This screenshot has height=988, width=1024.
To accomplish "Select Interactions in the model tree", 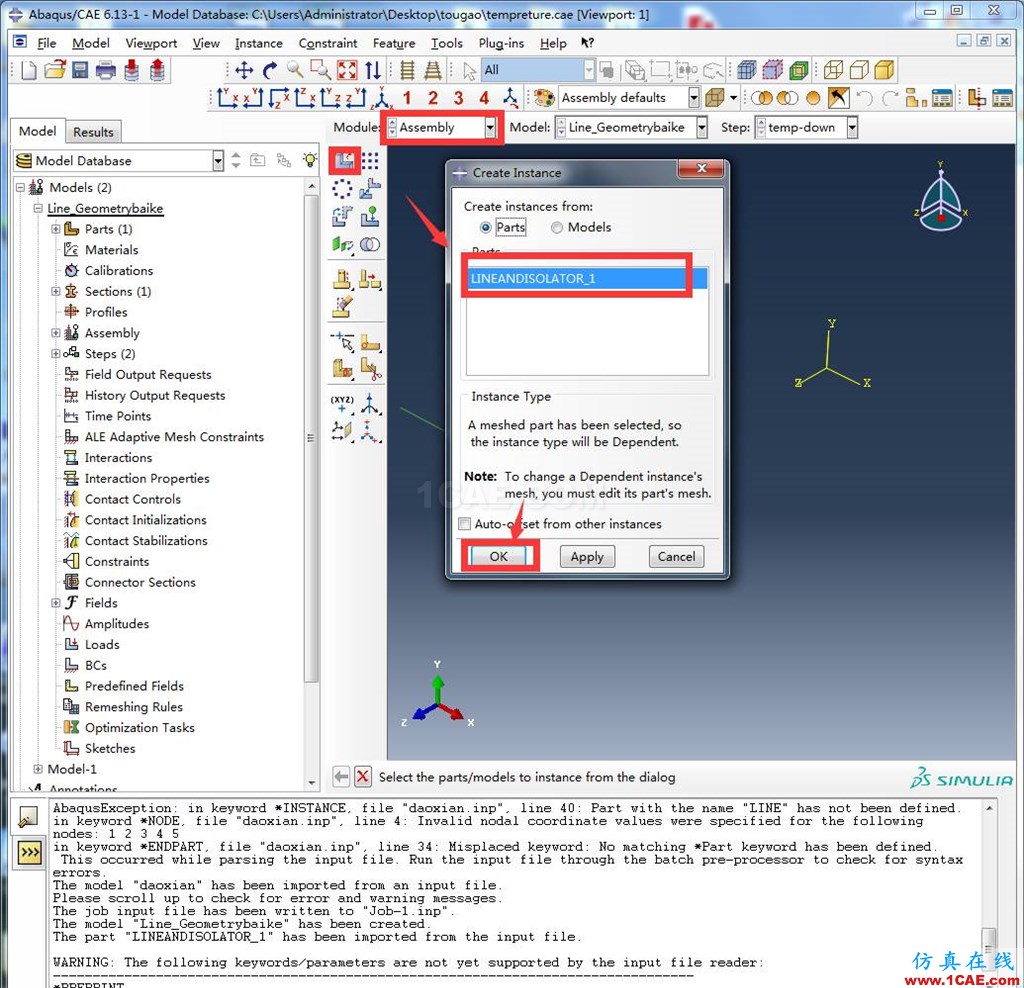I will click(118, 457).
